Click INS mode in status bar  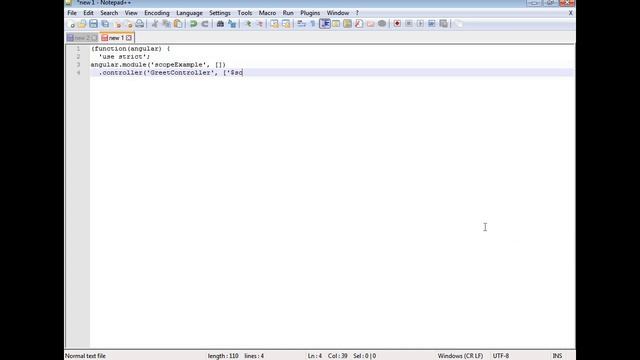[557, 356]
